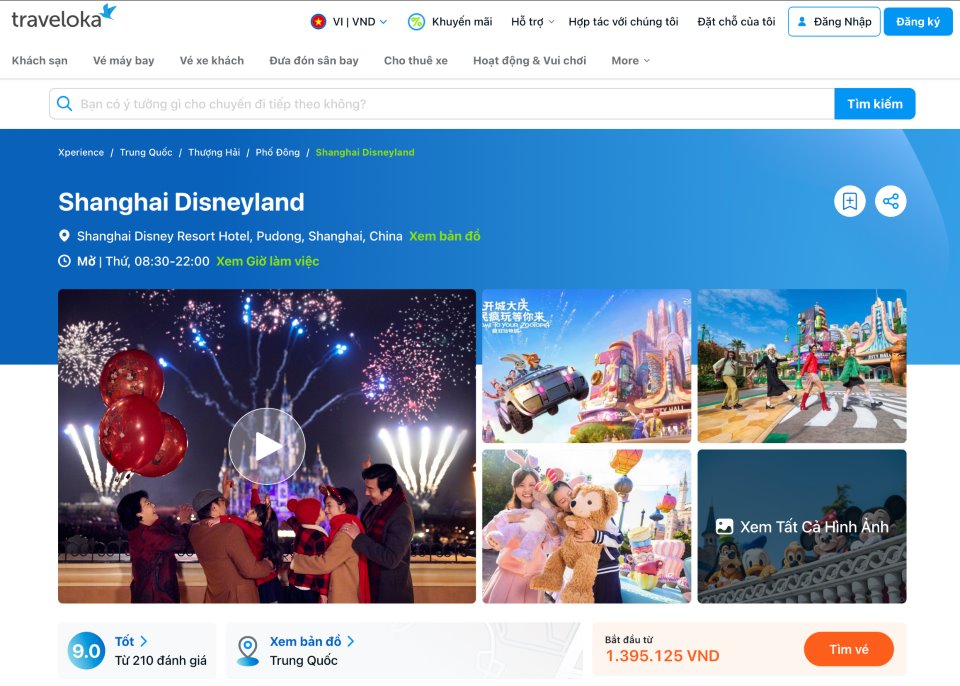Open the Tốt reviews chevron link
The image size is (960, 686).
131,641
